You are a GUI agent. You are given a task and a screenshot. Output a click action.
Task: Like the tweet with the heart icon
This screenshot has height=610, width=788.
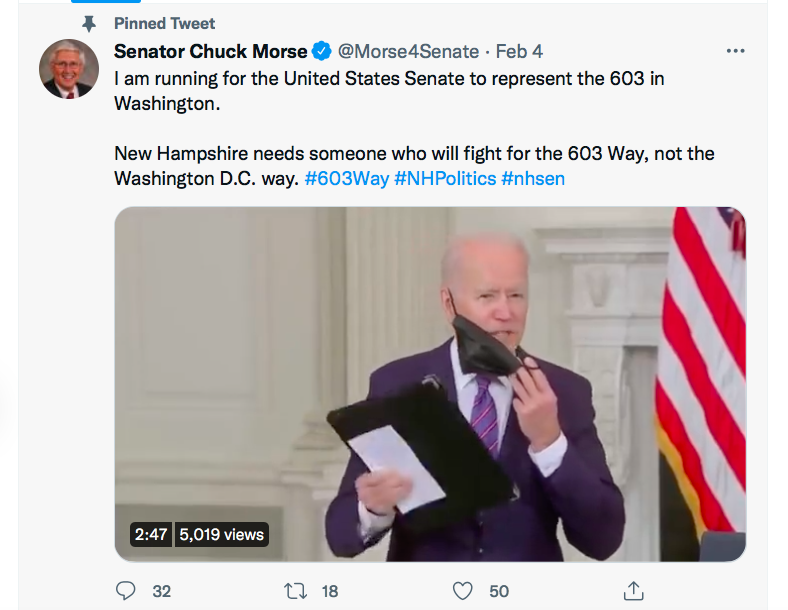462,591
